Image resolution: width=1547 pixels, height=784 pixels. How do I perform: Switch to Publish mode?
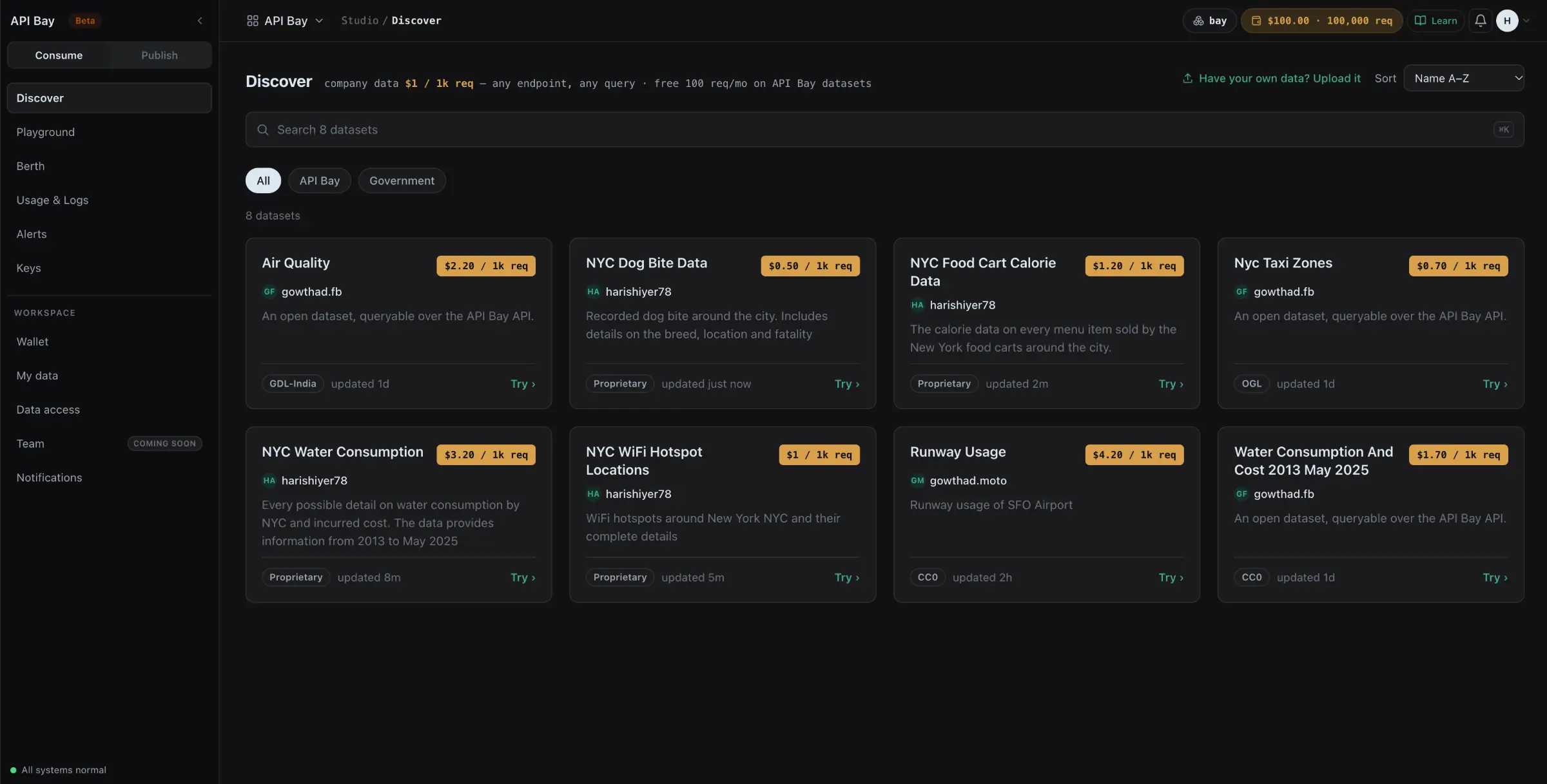(159, 55)
